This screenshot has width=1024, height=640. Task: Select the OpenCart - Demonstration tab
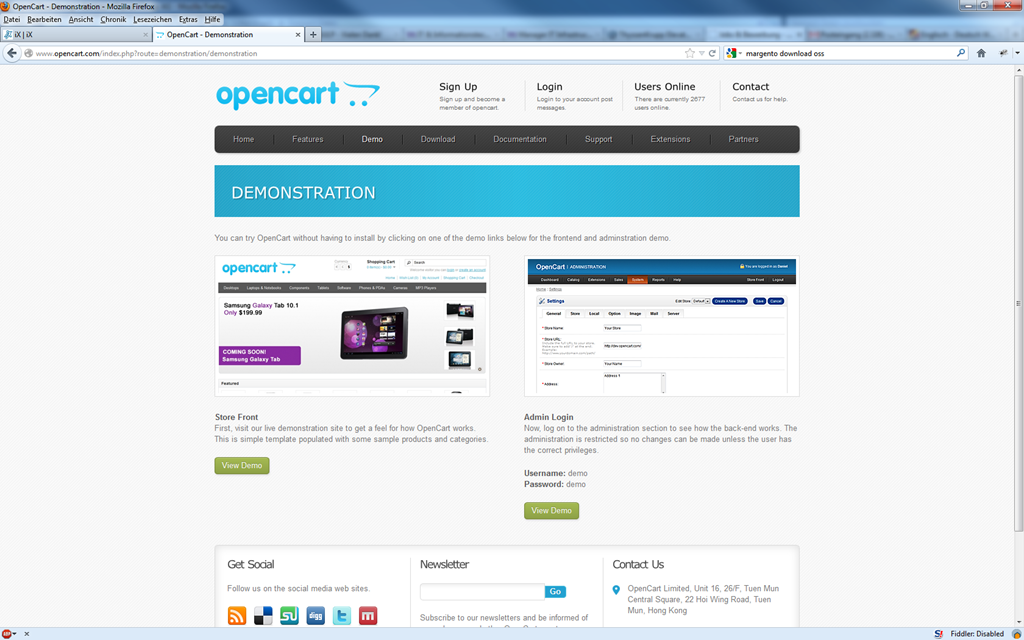(228, 35)
